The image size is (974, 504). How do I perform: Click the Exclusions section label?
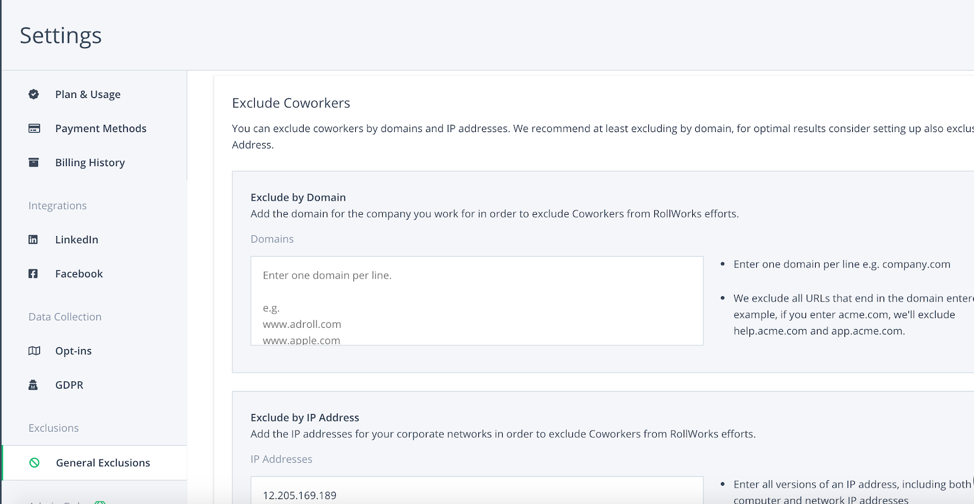(x=53, y=428)
